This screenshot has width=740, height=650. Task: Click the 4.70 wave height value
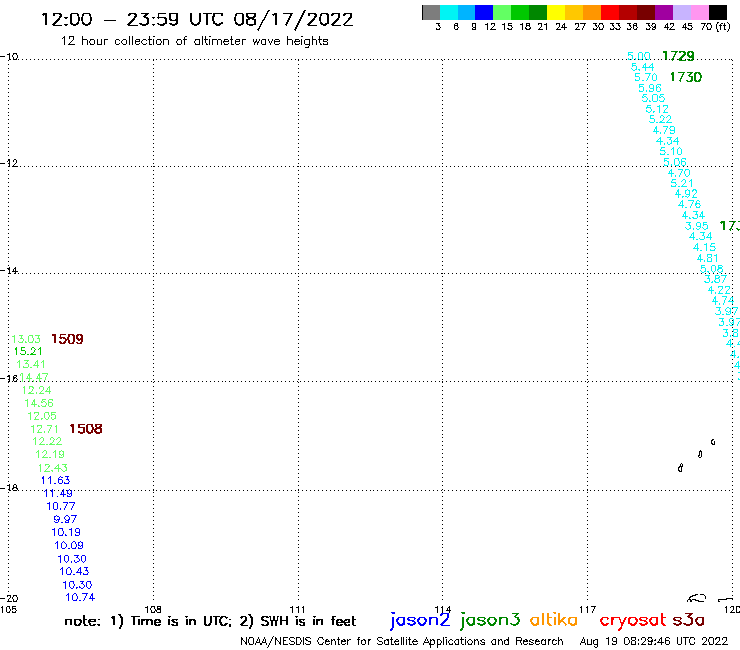click(x=679, y=173)
